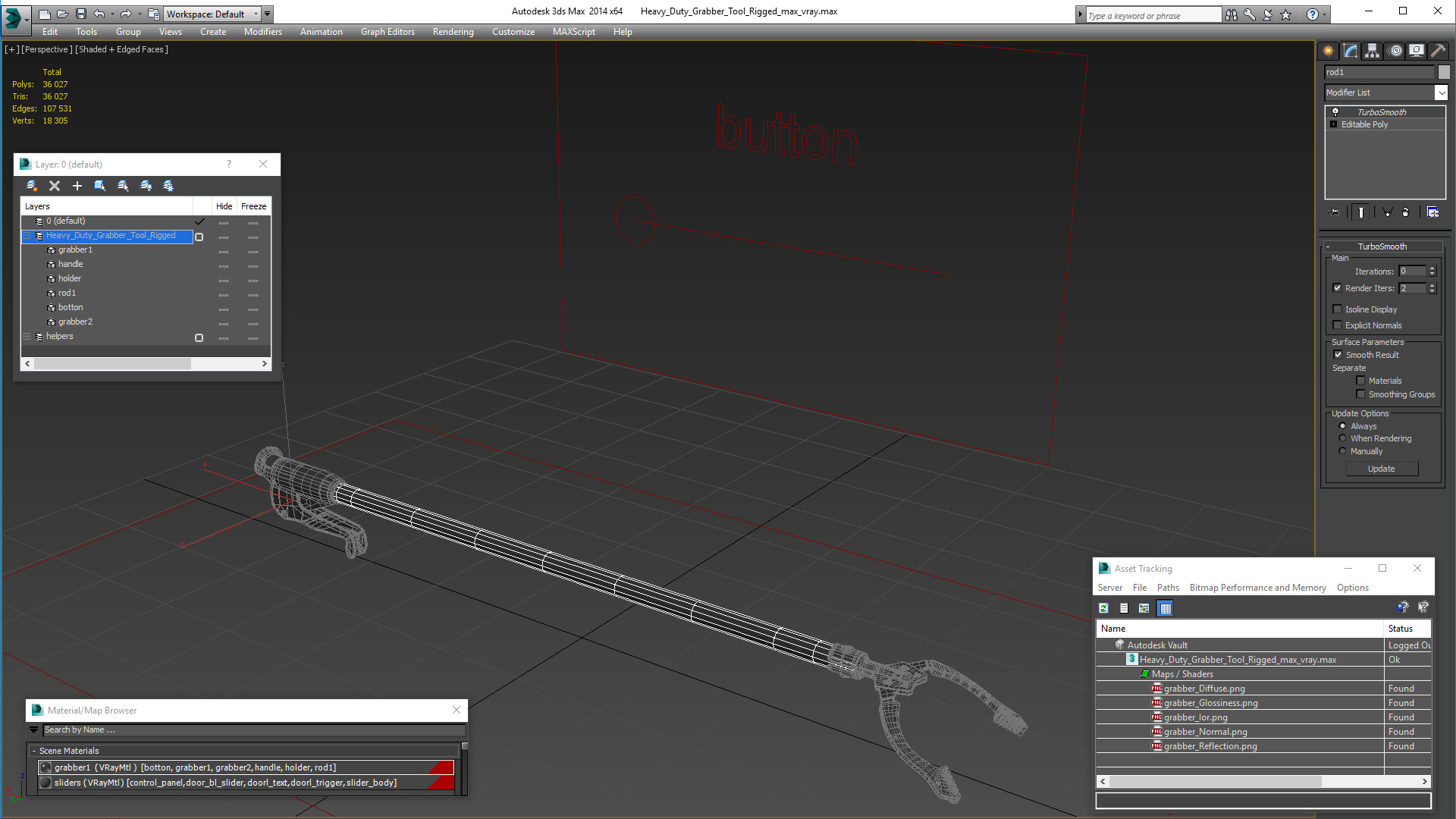Click Make Unique icon below modifier stack
The height and width of the screenshot is (819, 1456).
[1387, 212]
